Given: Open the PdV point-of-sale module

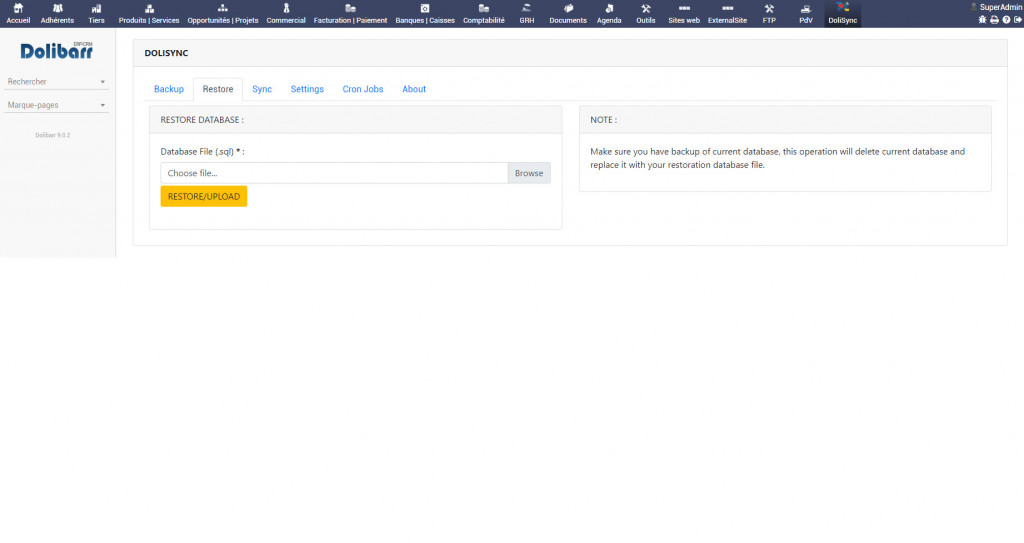Looking at the screenshot, I should pyautogui.click(x=806, y=13).
